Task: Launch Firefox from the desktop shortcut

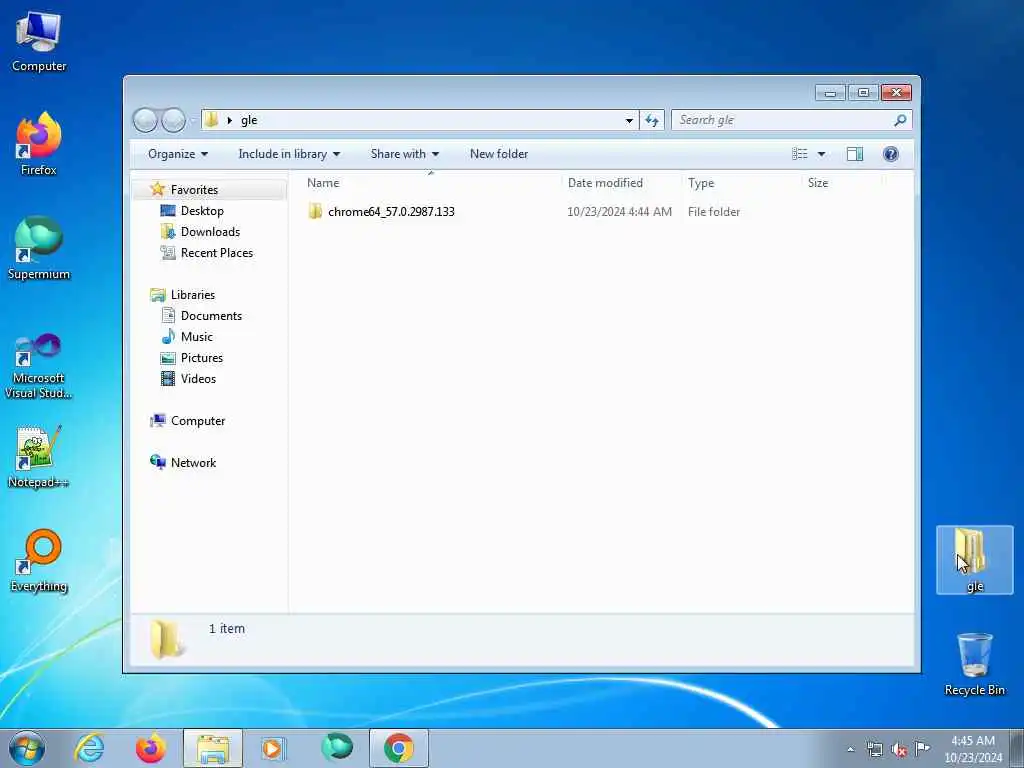Action: 39,144
